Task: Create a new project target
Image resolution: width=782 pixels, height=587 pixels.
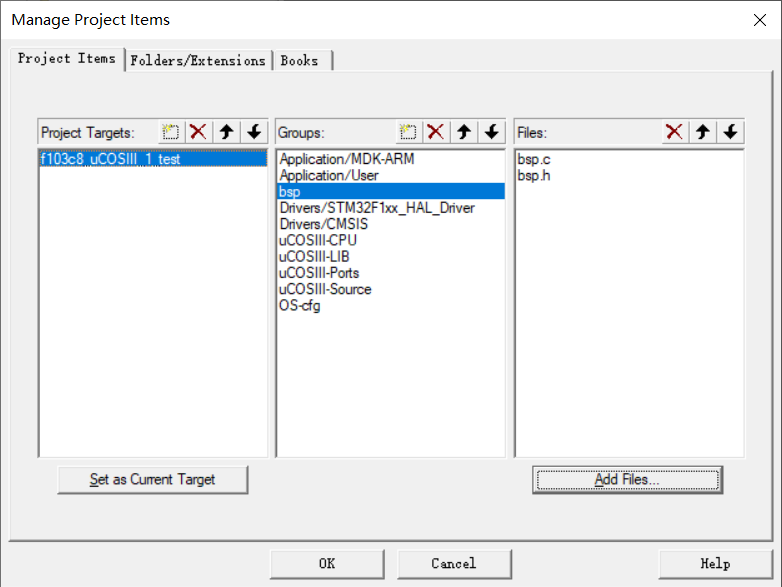Action: tap(171, 132)
